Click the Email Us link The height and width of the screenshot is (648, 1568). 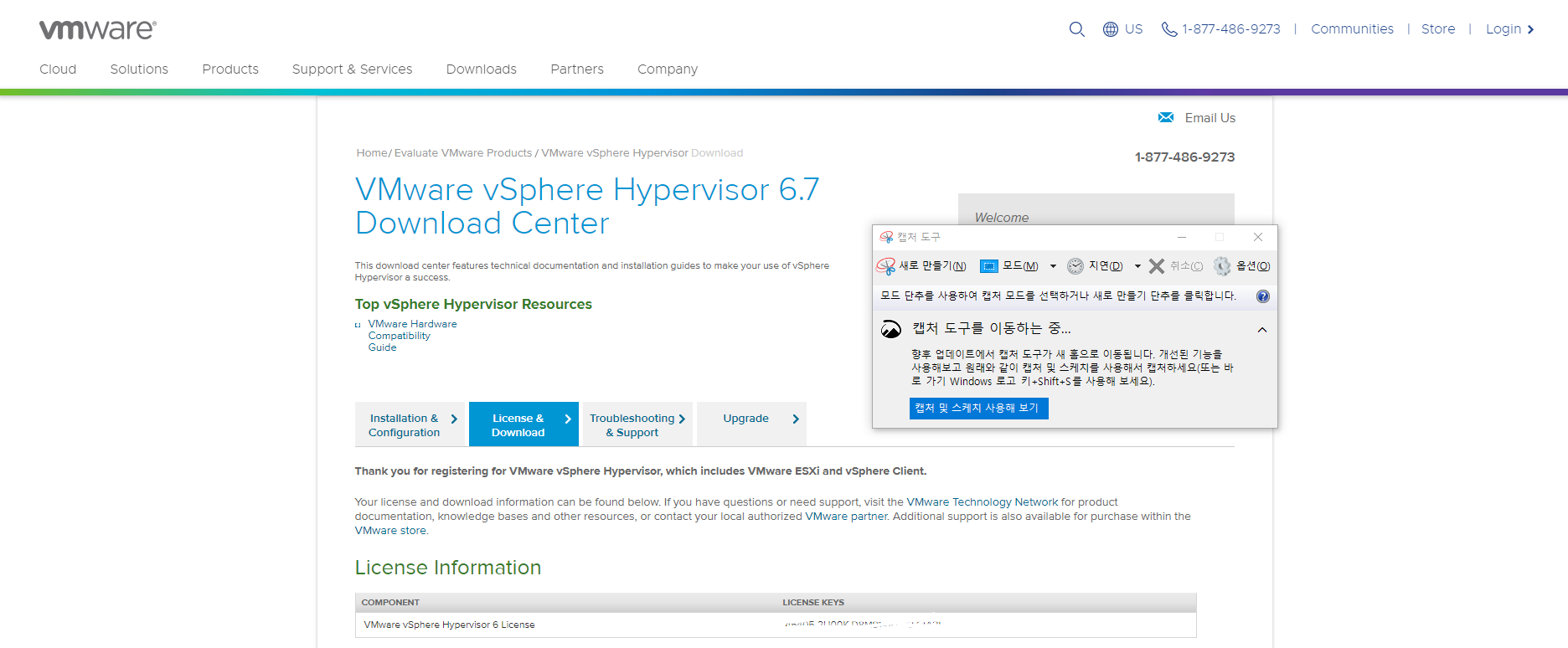[x=1210, y=118]
